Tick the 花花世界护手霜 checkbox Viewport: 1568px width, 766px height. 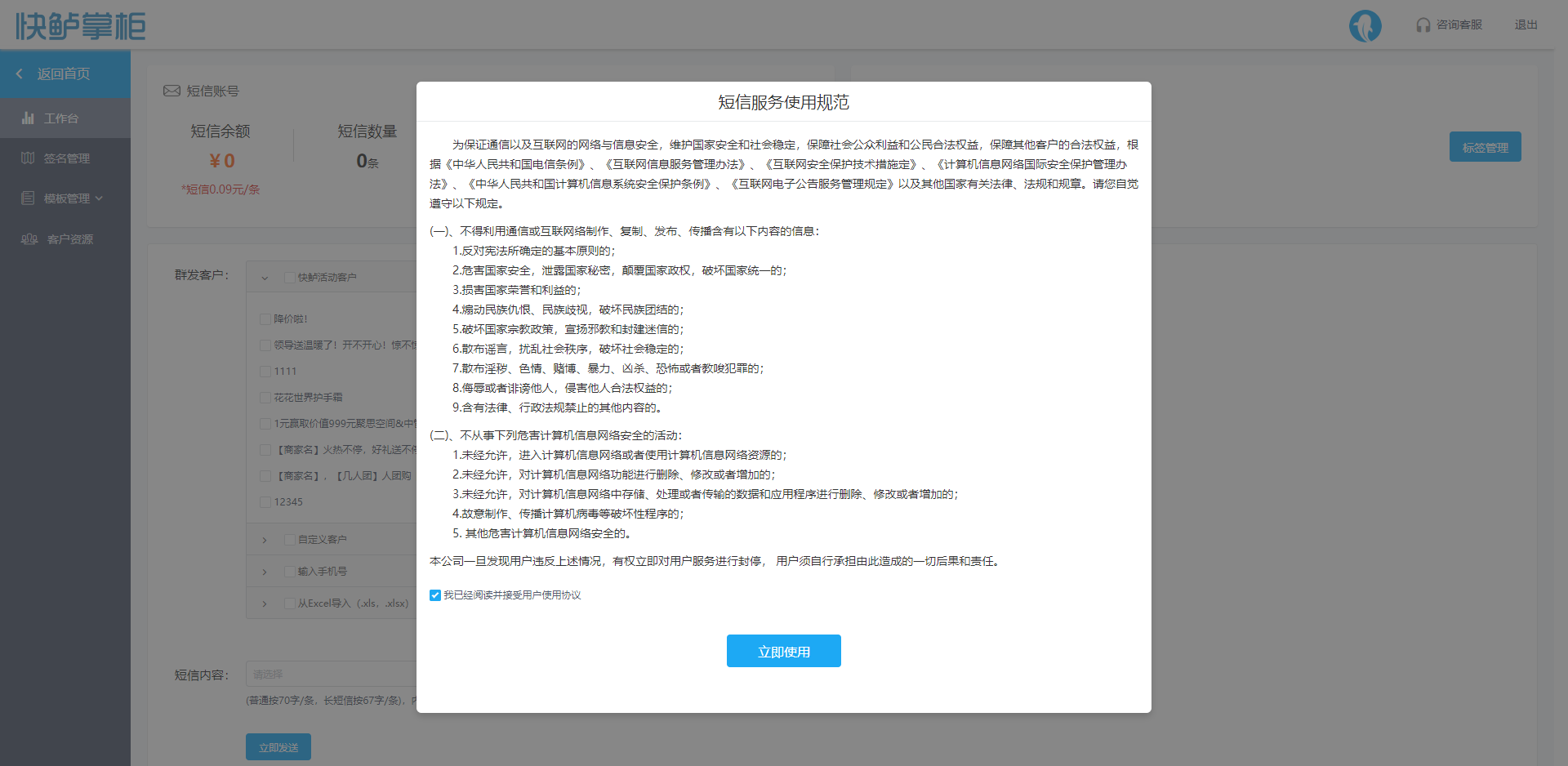click(265, 398)
